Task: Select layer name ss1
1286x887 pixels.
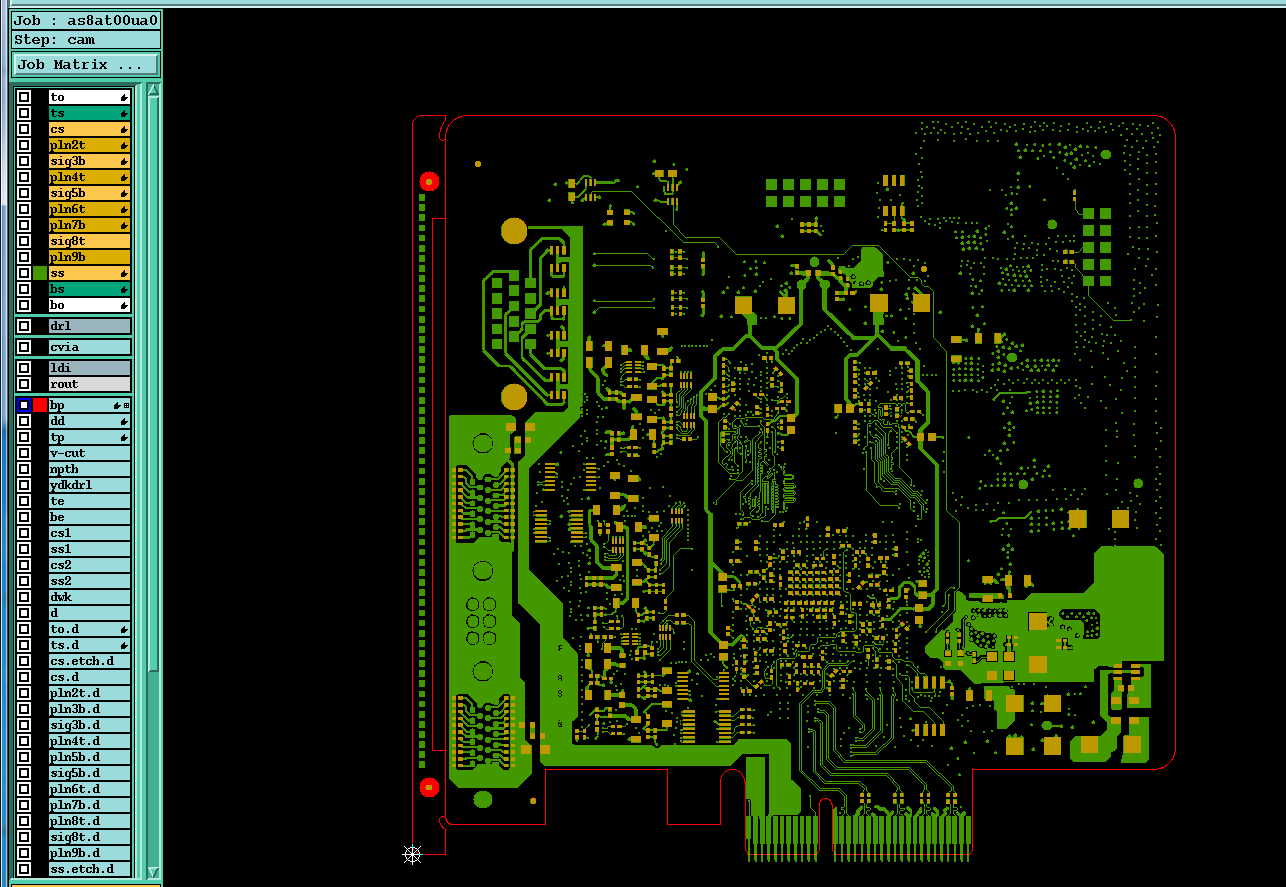Action: pos(90,549)
